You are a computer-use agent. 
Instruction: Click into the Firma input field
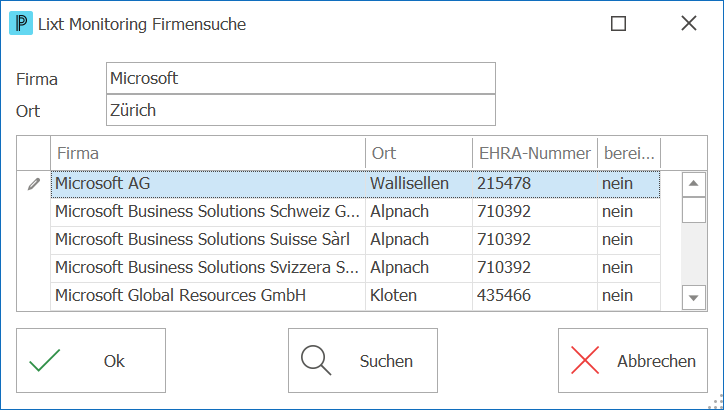tap(301, 78)
